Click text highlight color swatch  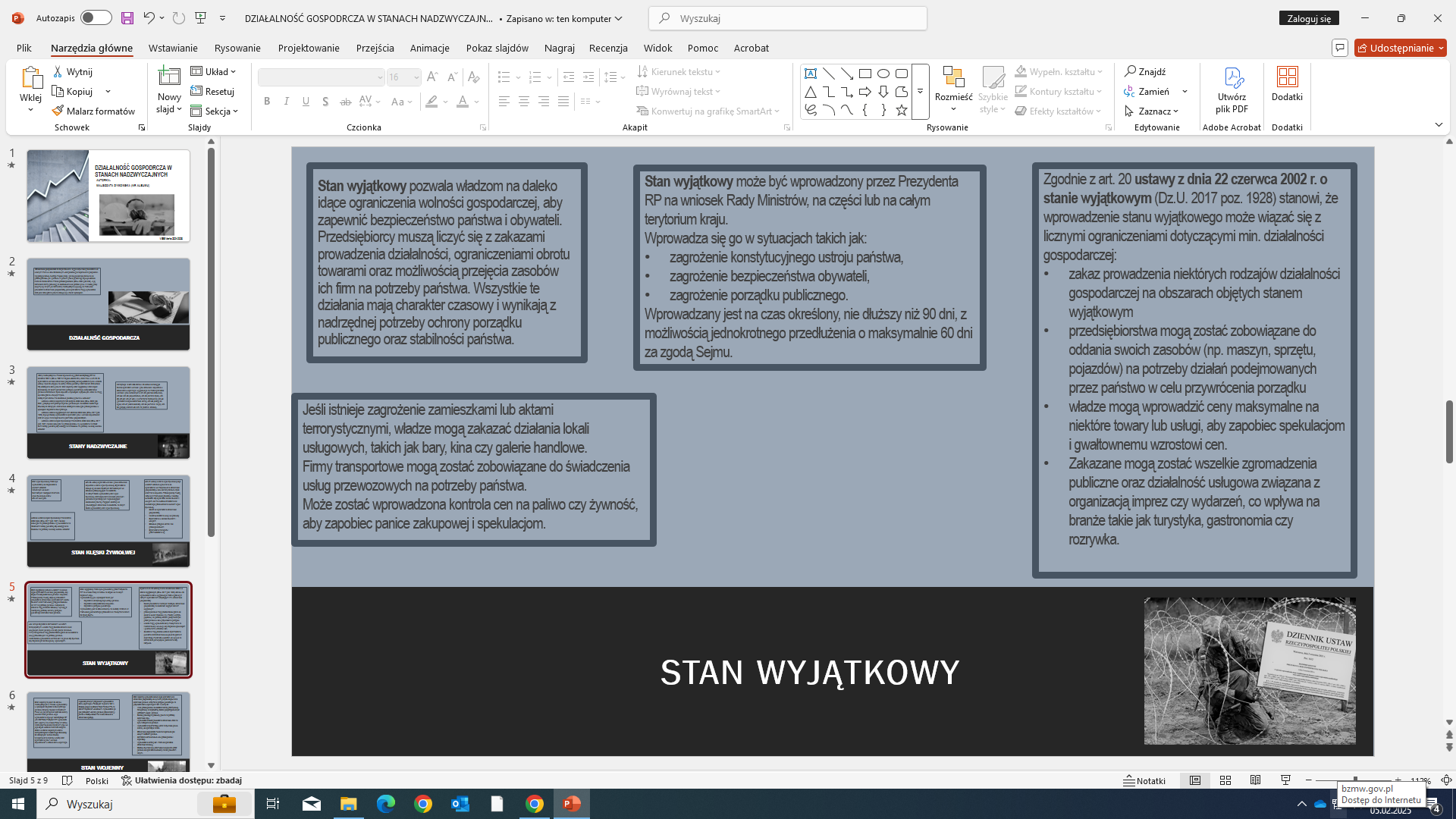pos(431,102)
